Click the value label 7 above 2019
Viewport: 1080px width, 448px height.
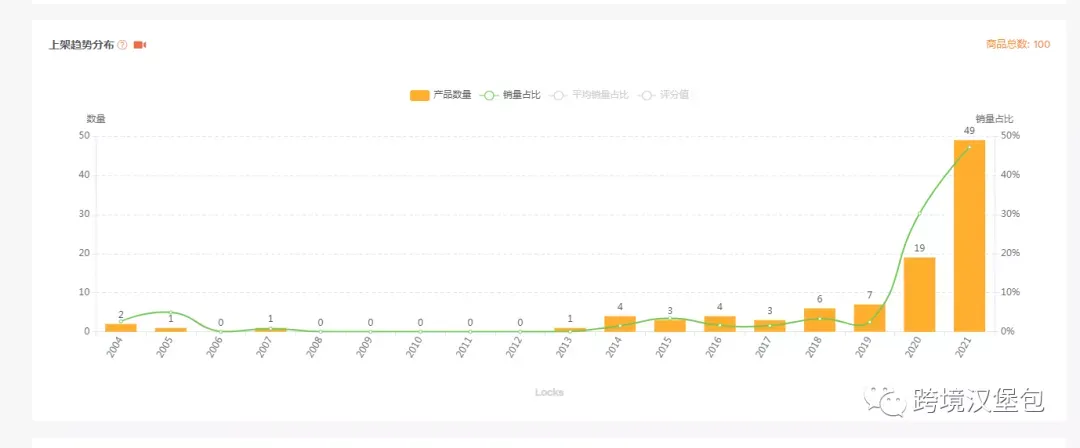[x=869, y=295]
